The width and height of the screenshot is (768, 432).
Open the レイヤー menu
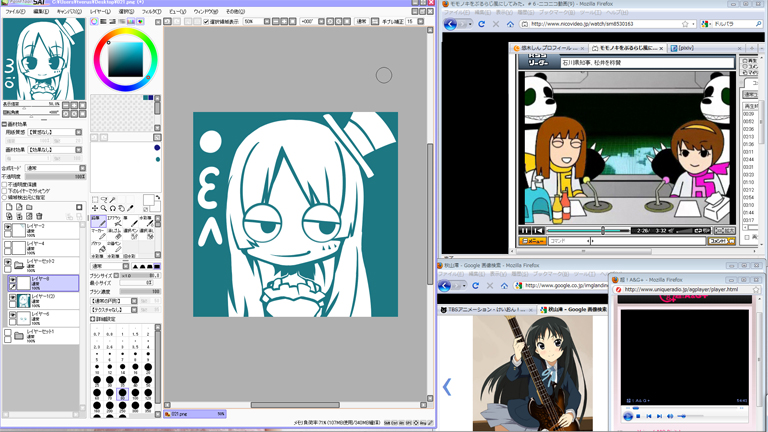100,11
